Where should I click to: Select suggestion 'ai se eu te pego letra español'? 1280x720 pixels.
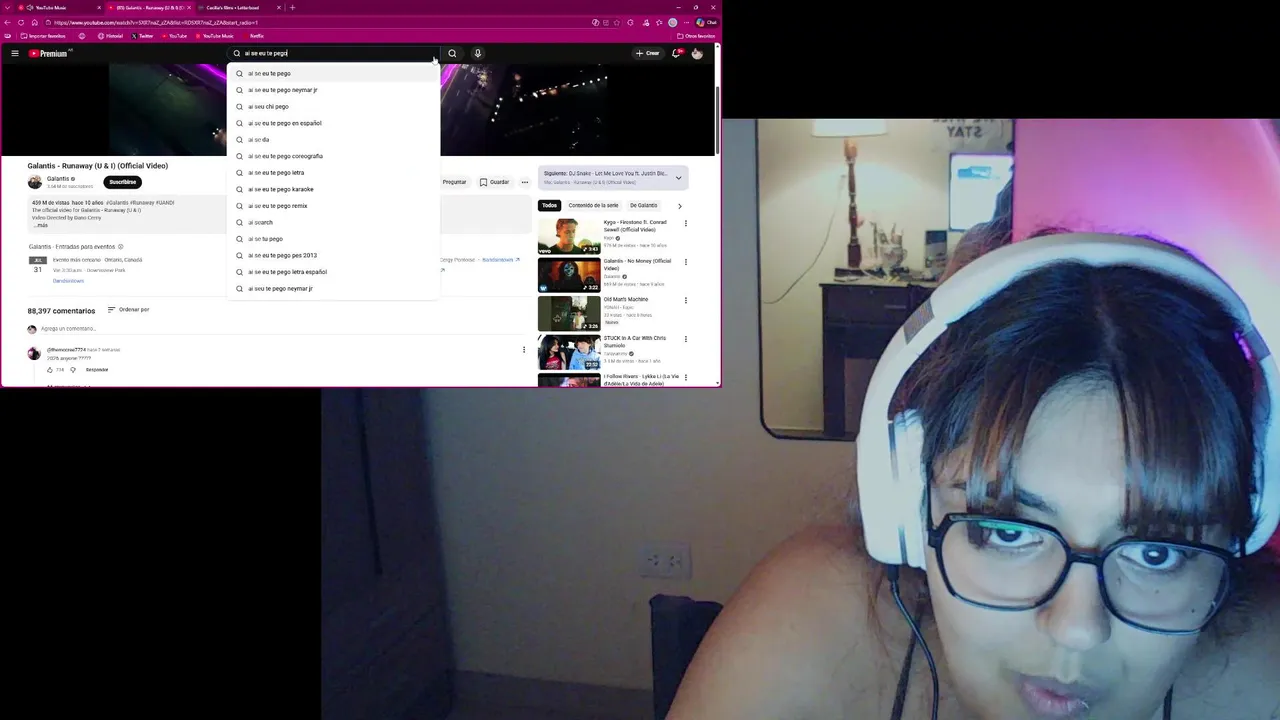(333, 272)
